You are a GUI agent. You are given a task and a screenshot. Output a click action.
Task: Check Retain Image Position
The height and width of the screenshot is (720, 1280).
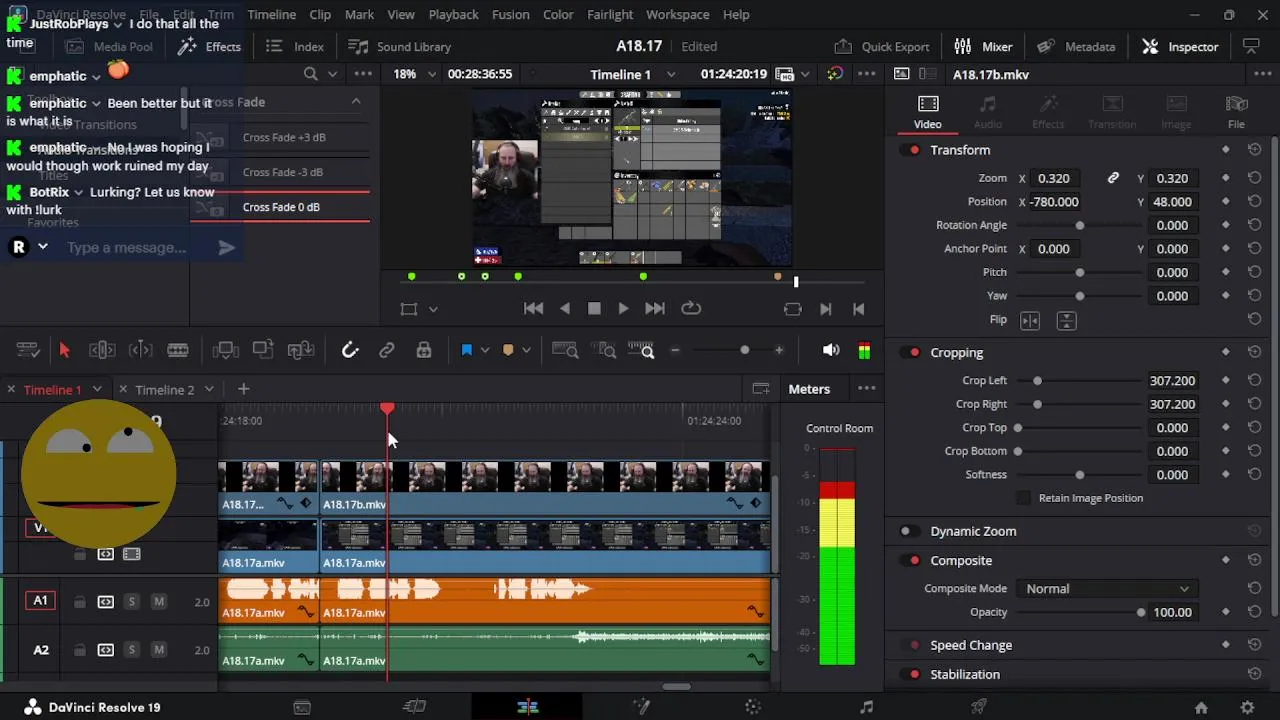click(x=1023, y=498)
